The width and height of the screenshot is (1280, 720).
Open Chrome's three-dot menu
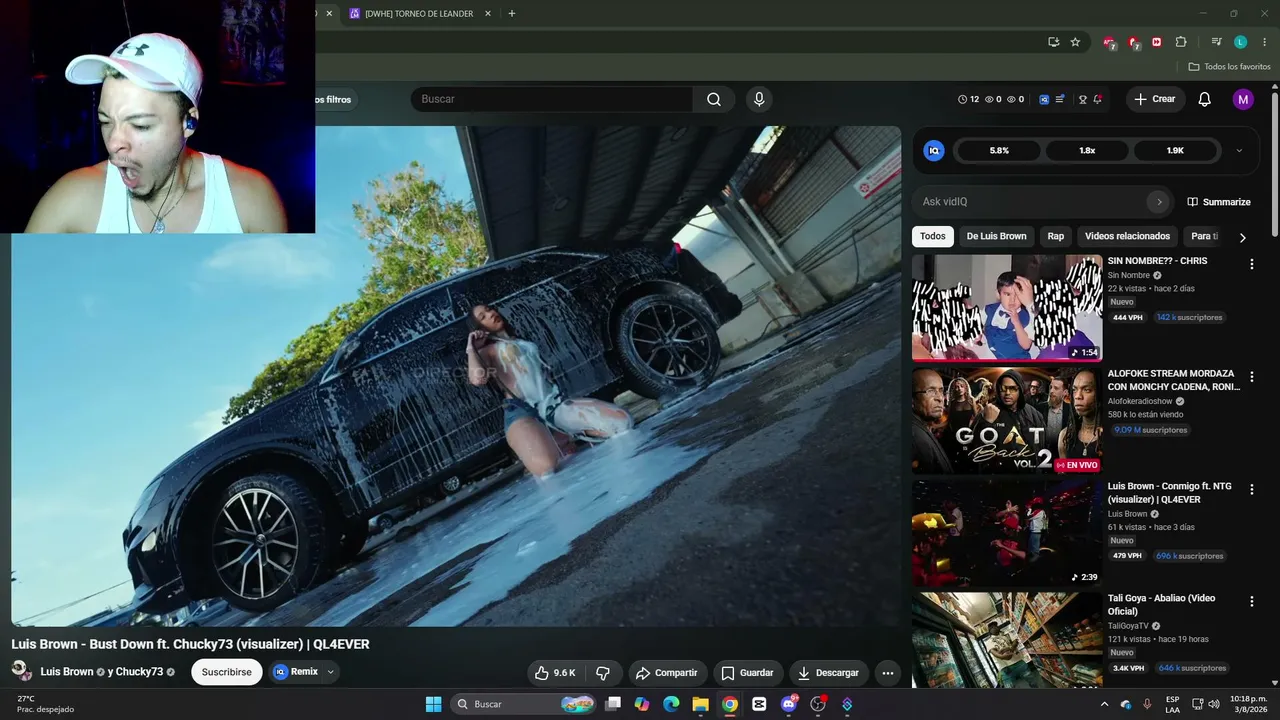tap(1263, 42)
